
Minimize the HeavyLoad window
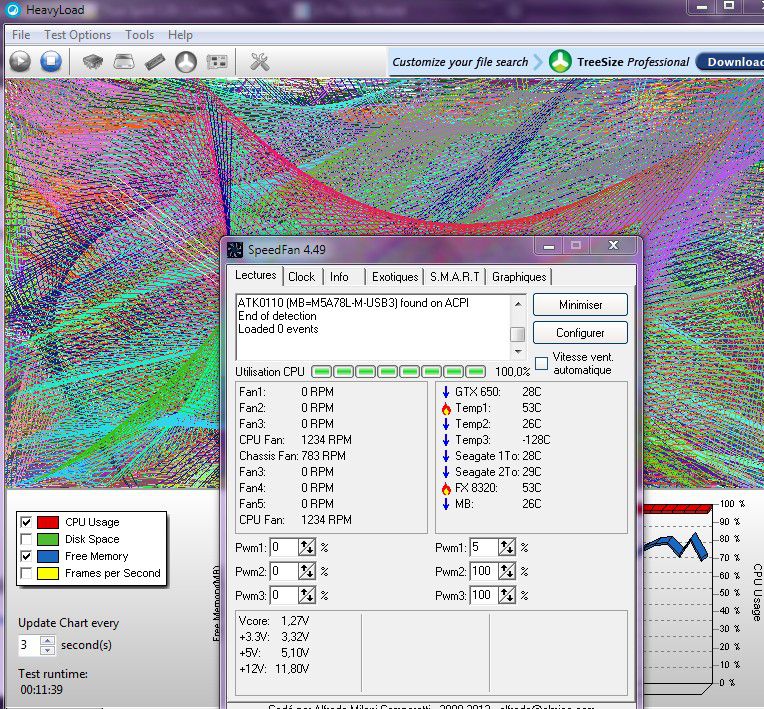pos(702,6)
